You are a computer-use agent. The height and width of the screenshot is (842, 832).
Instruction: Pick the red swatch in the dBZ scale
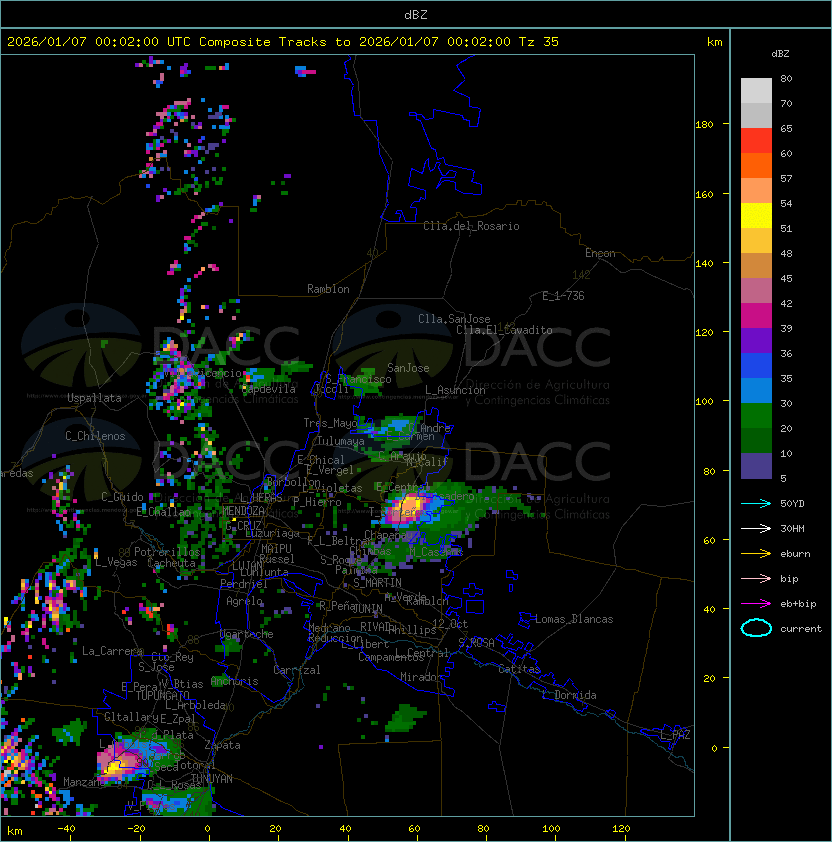[x=756, y=141]
